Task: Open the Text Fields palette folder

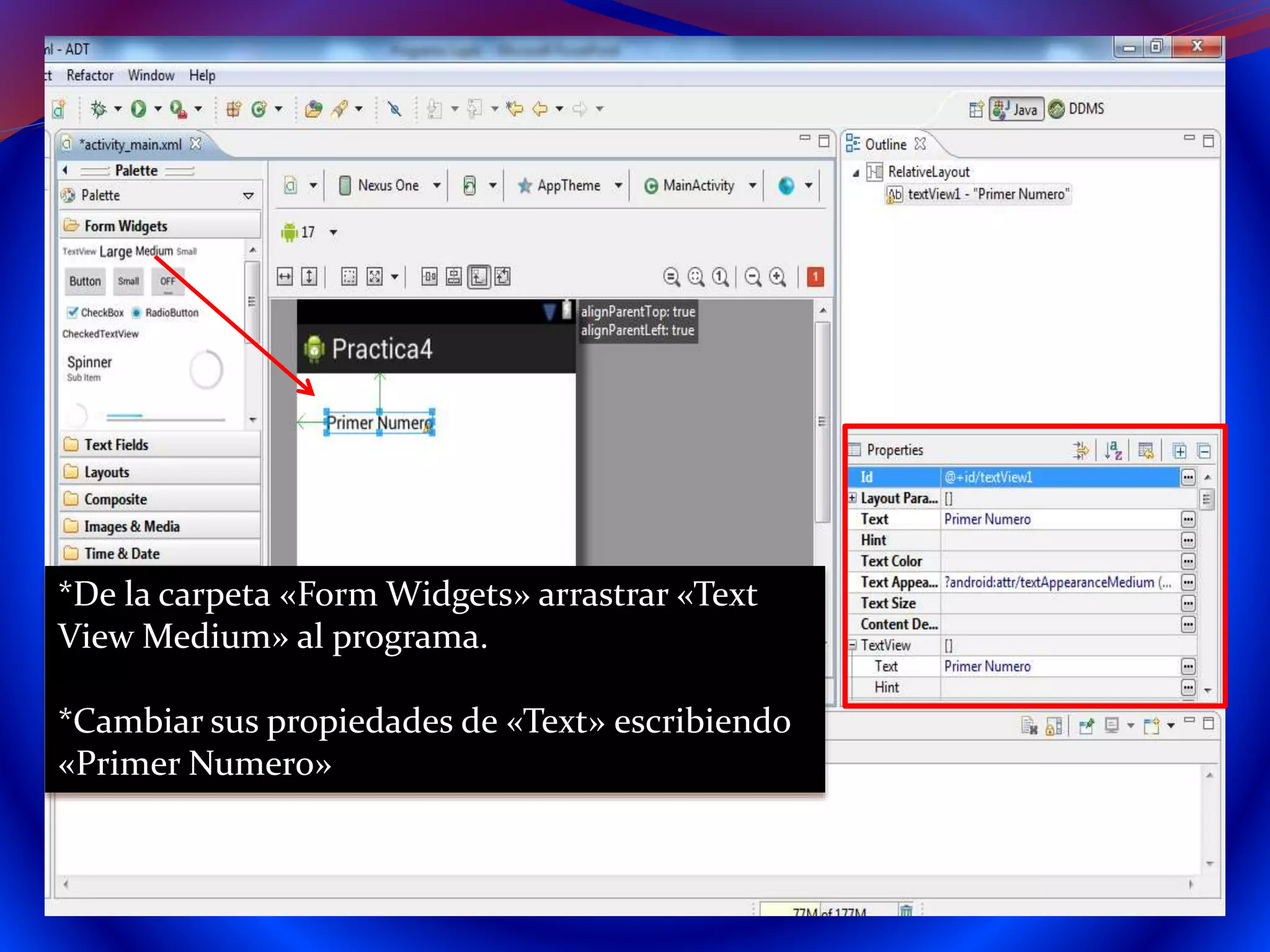Action: 160,445
